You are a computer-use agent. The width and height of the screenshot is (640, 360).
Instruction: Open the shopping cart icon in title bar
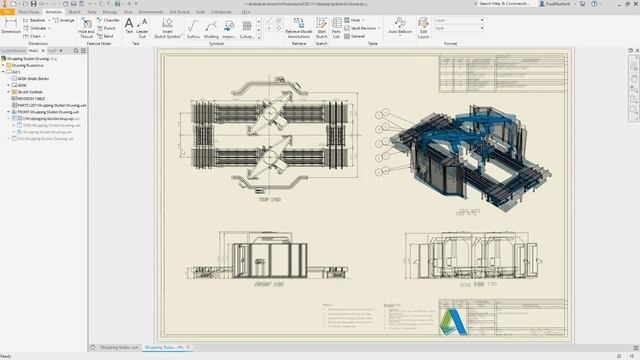click(582, 4)
